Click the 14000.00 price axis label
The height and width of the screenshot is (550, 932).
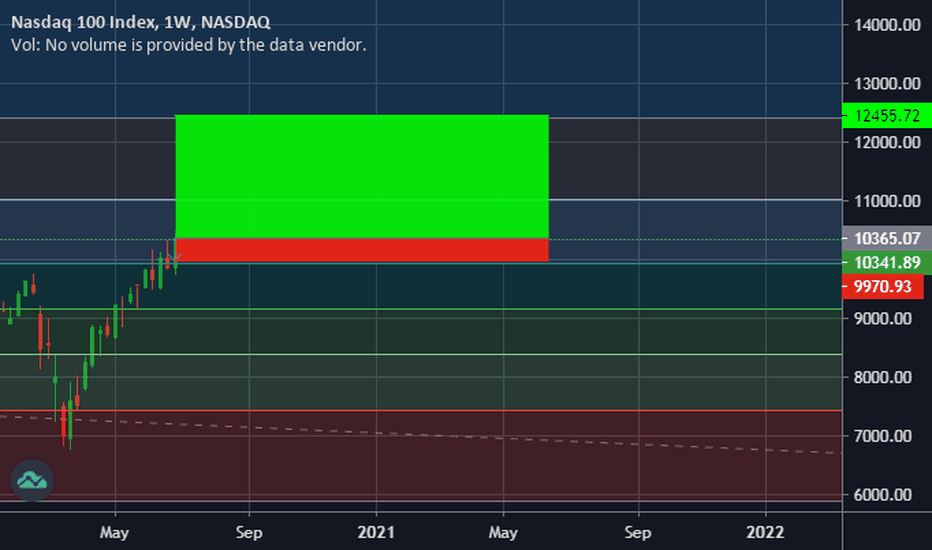coord(887,25)
